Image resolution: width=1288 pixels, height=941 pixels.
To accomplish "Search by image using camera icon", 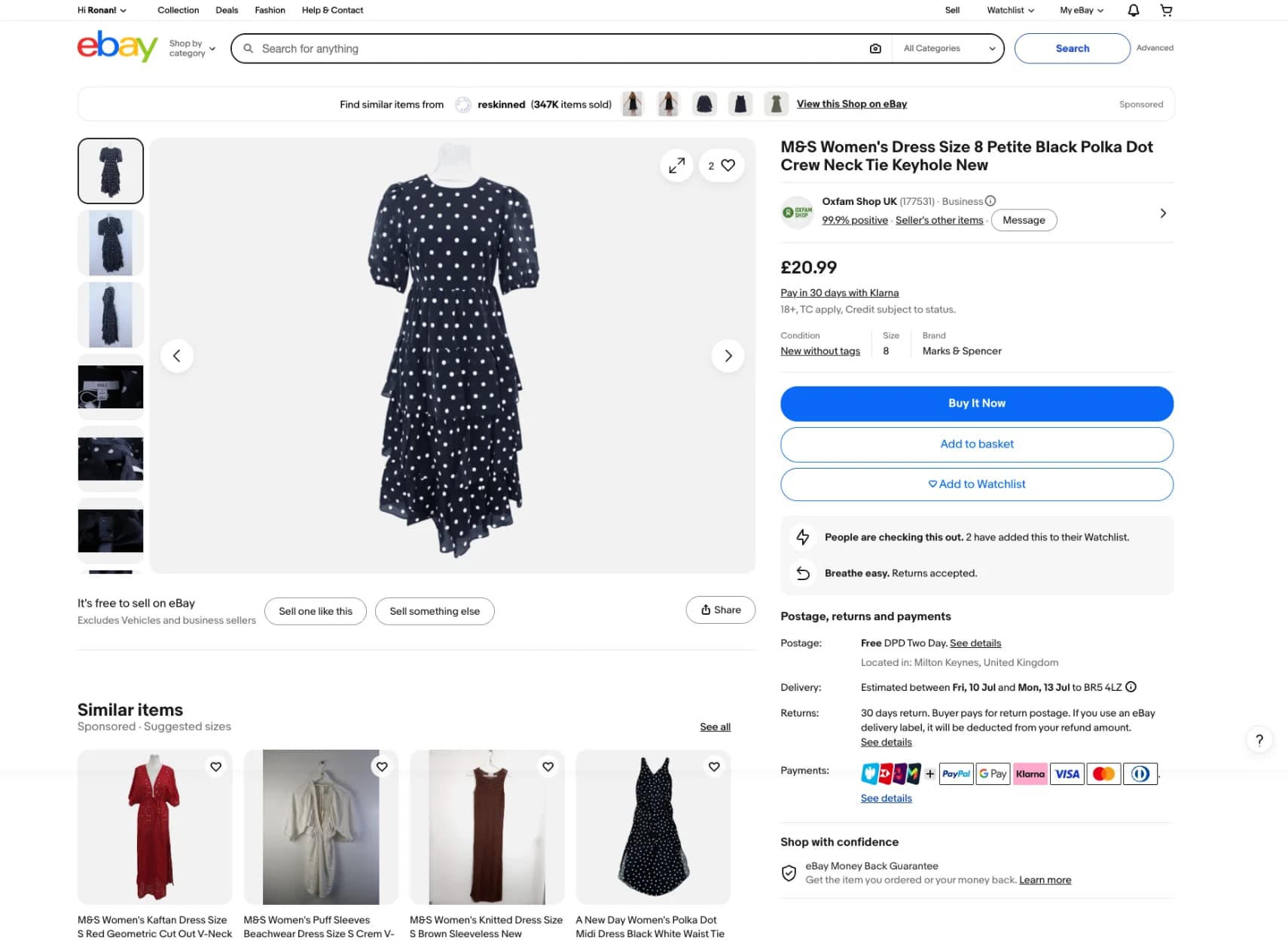I will [x=875, y=48].
